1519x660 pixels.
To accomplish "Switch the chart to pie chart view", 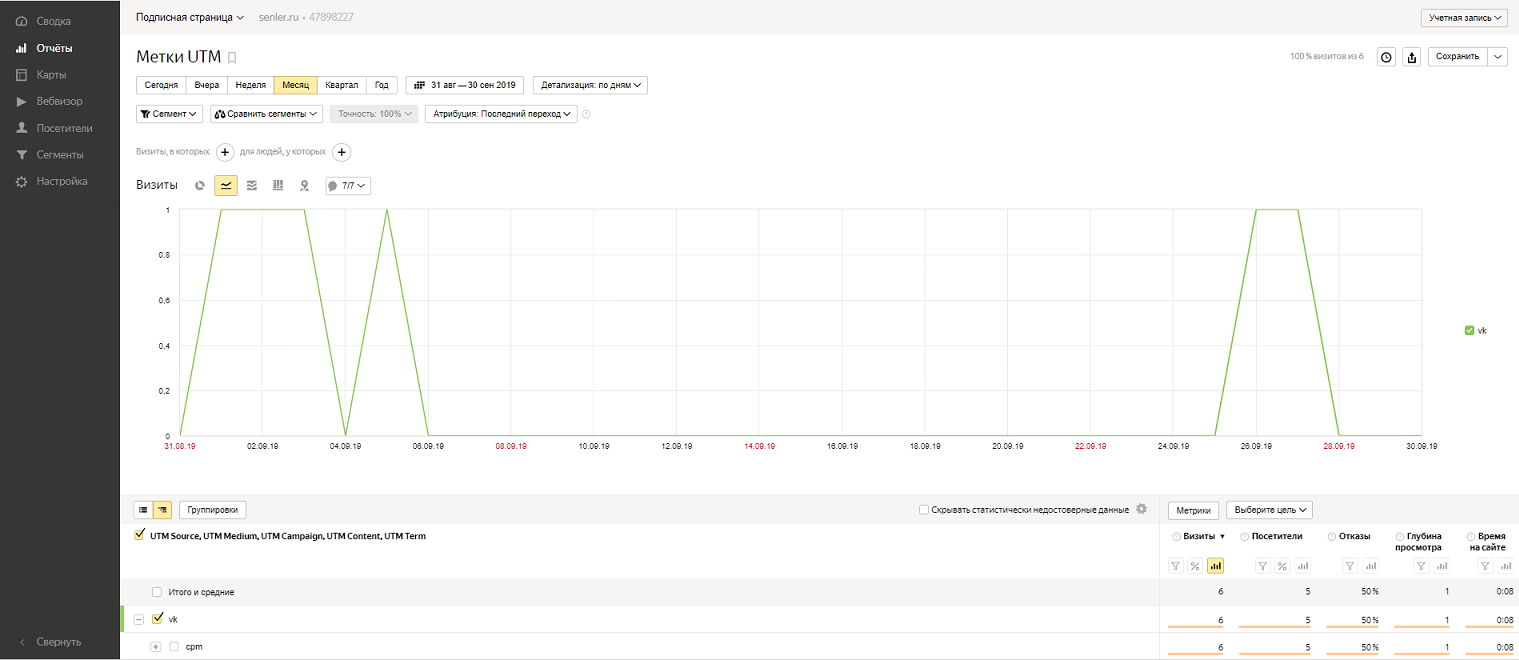I will tap(200, 186).
